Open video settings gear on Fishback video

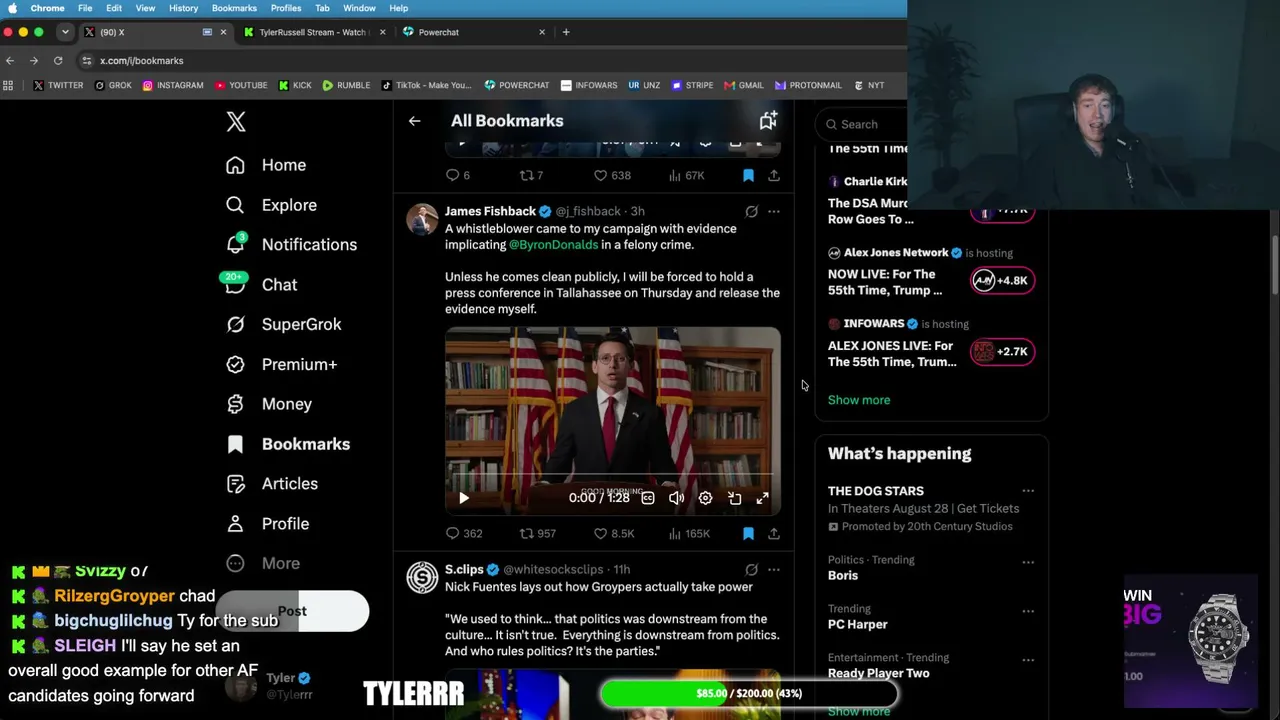click(x=705, y=498)
